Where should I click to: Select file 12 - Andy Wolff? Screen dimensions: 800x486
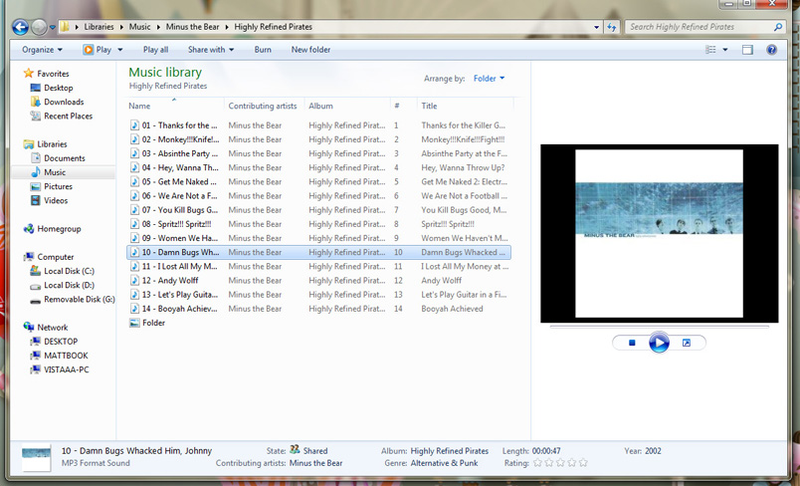click(x=170, y=280)
